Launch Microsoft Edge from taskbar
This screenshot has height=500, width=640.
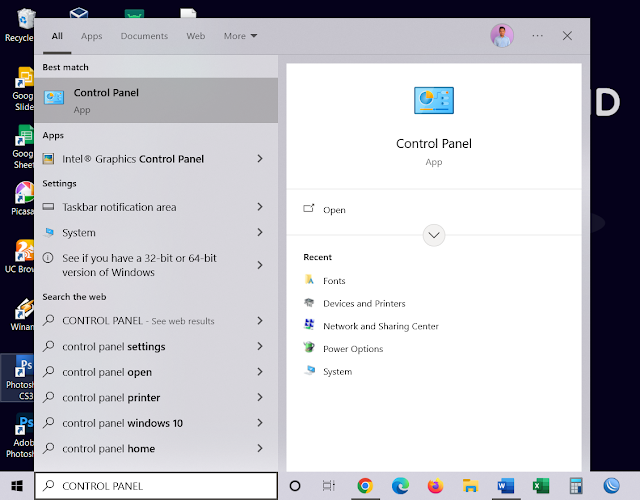400,486
